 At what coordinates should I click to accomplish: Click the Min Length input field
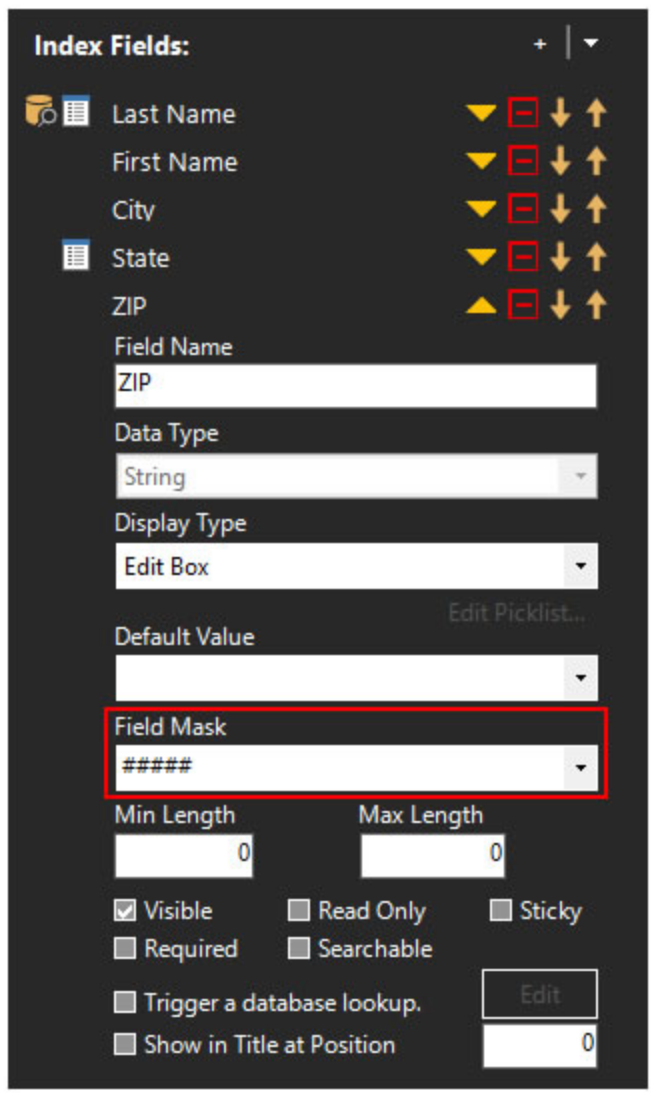(184, 855)
